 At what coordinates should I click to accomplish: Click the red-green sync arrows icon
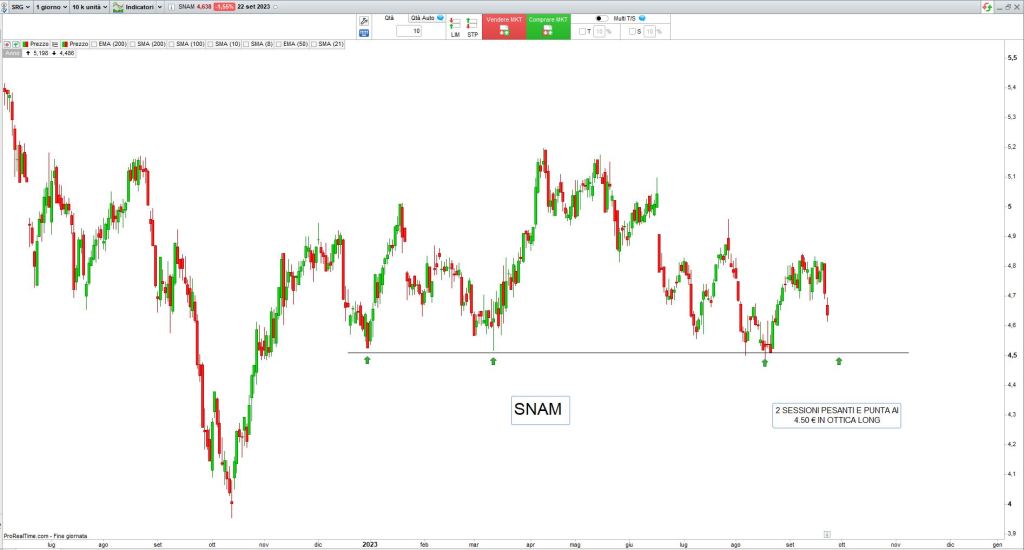(987, 7)
